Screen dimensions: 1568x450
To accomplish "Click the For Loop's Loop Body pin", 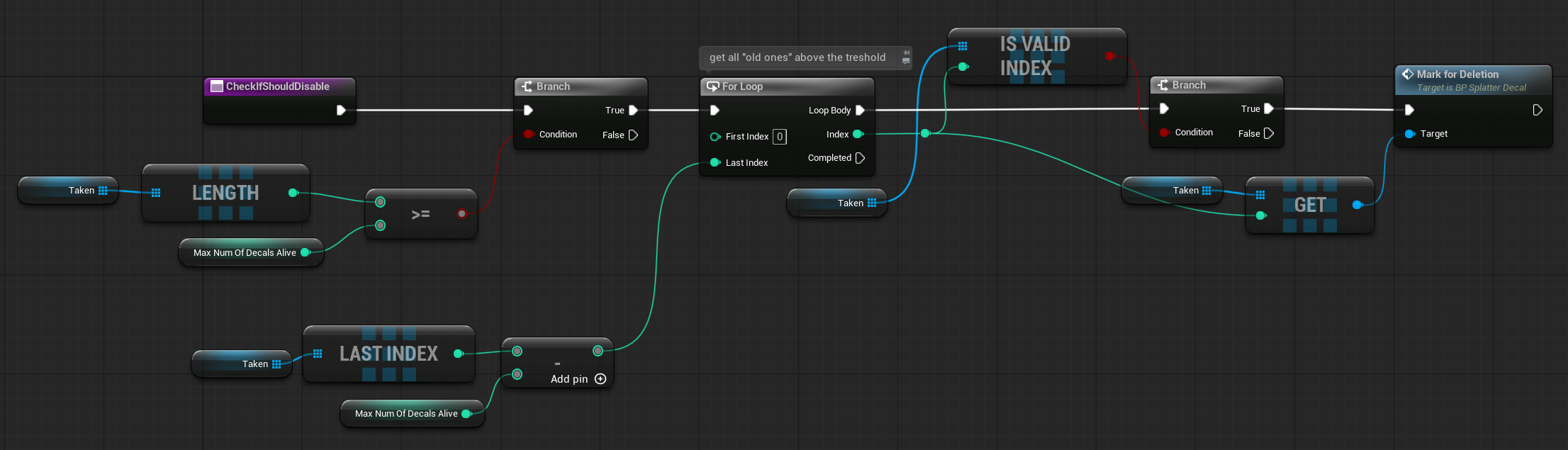I will [860, 111].
